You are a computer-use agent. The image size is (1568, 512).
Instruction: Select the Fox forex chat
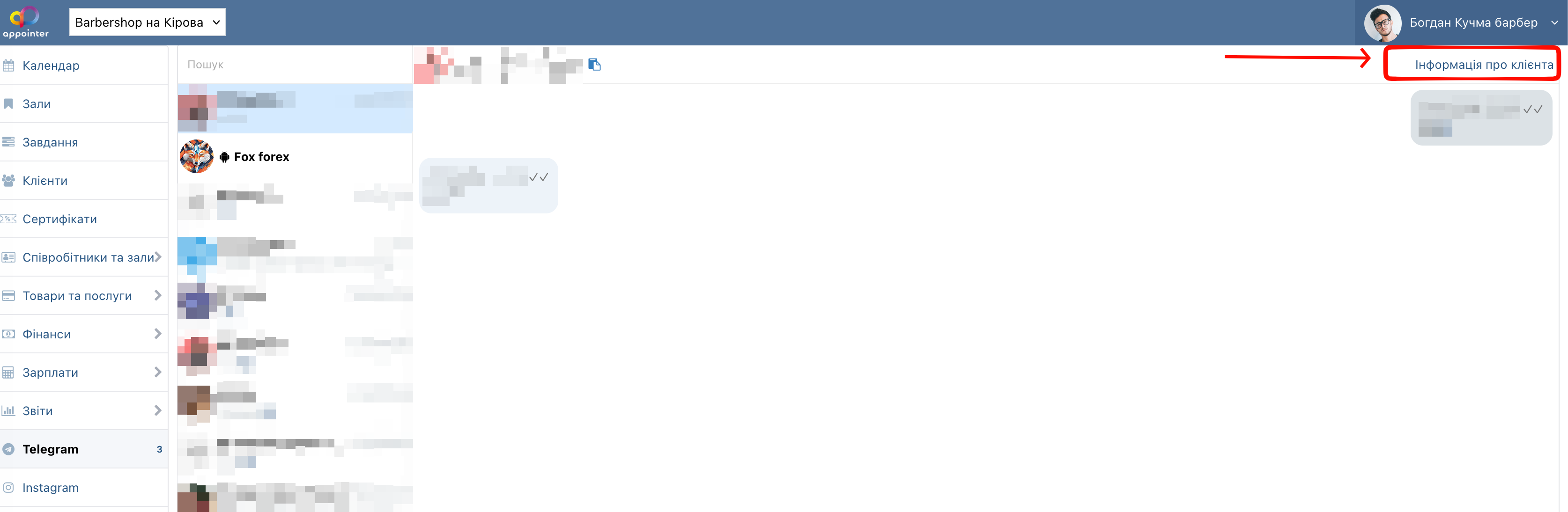[295, 157]
